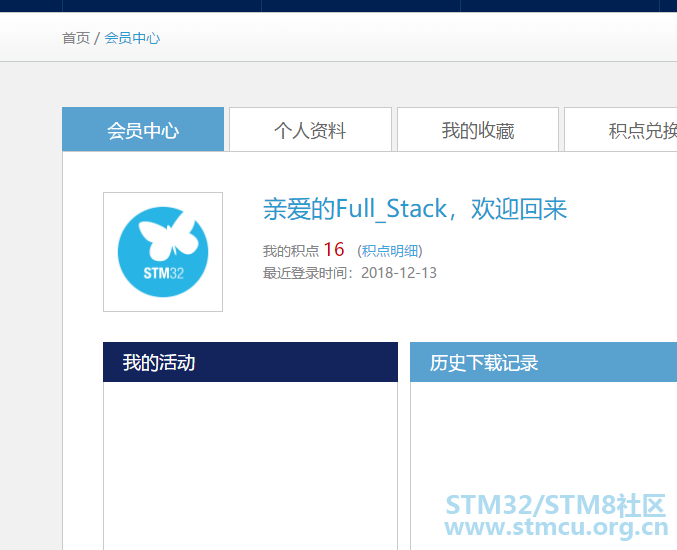Click the 会员中心 breadcrumb link
Viewport: 677px width, 550px height.
132,38
